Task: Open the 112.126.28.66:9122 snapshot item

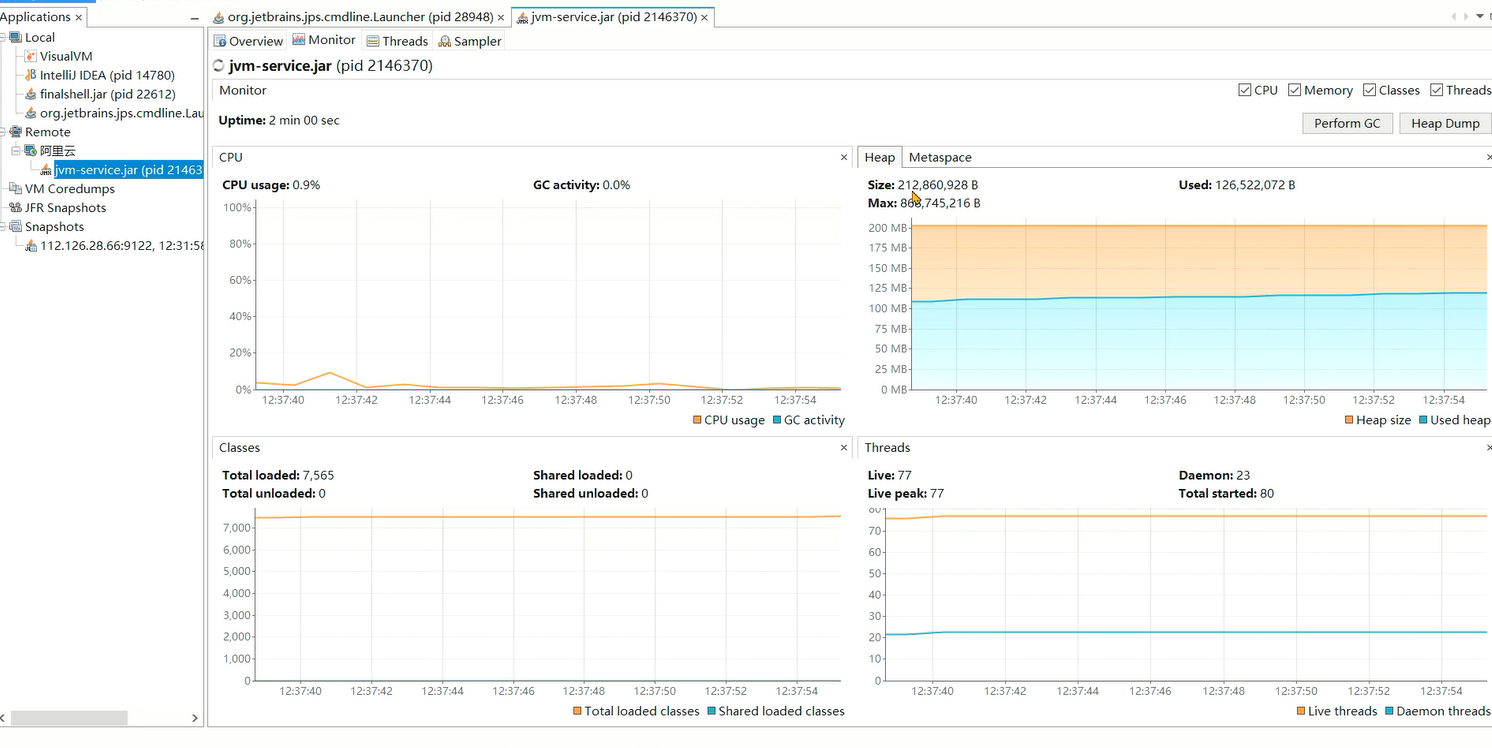Action: (x=120, y=246)
